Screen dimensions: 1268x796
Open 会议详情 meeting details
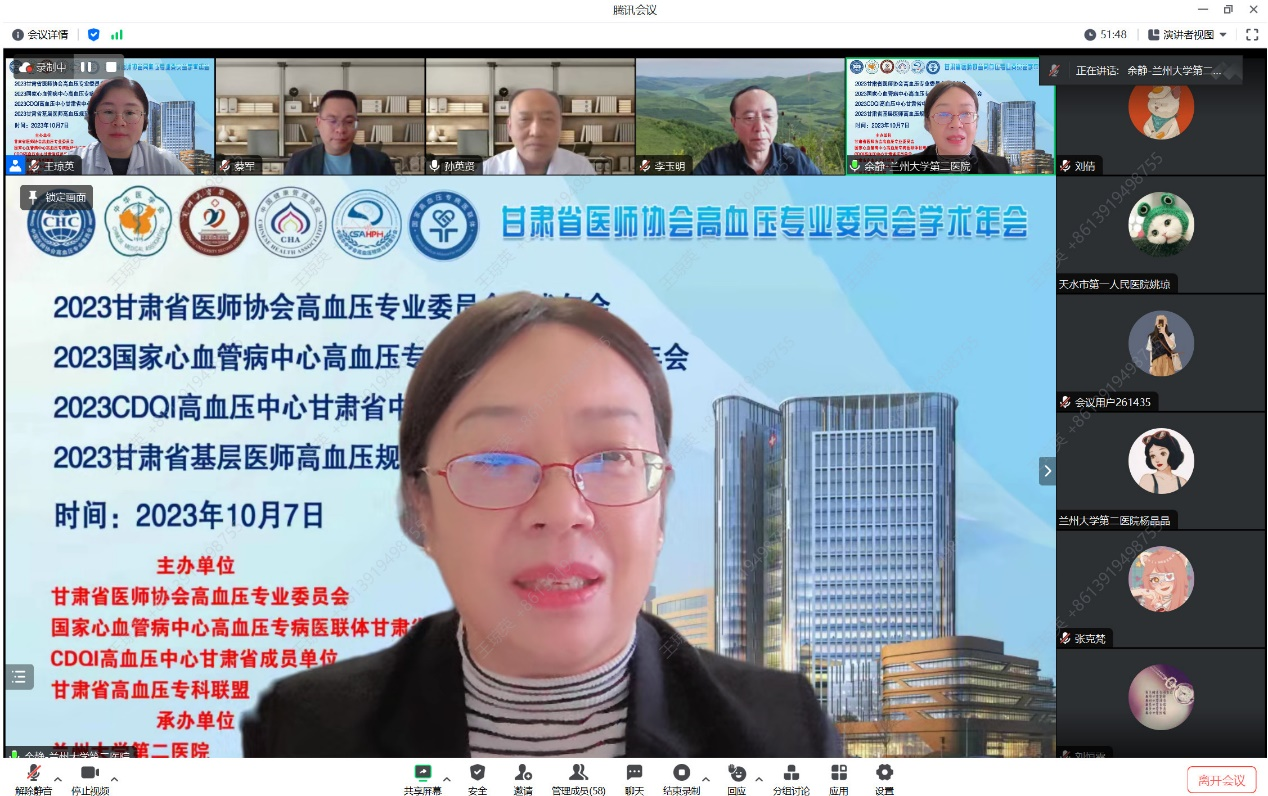(x=40, y=35)
